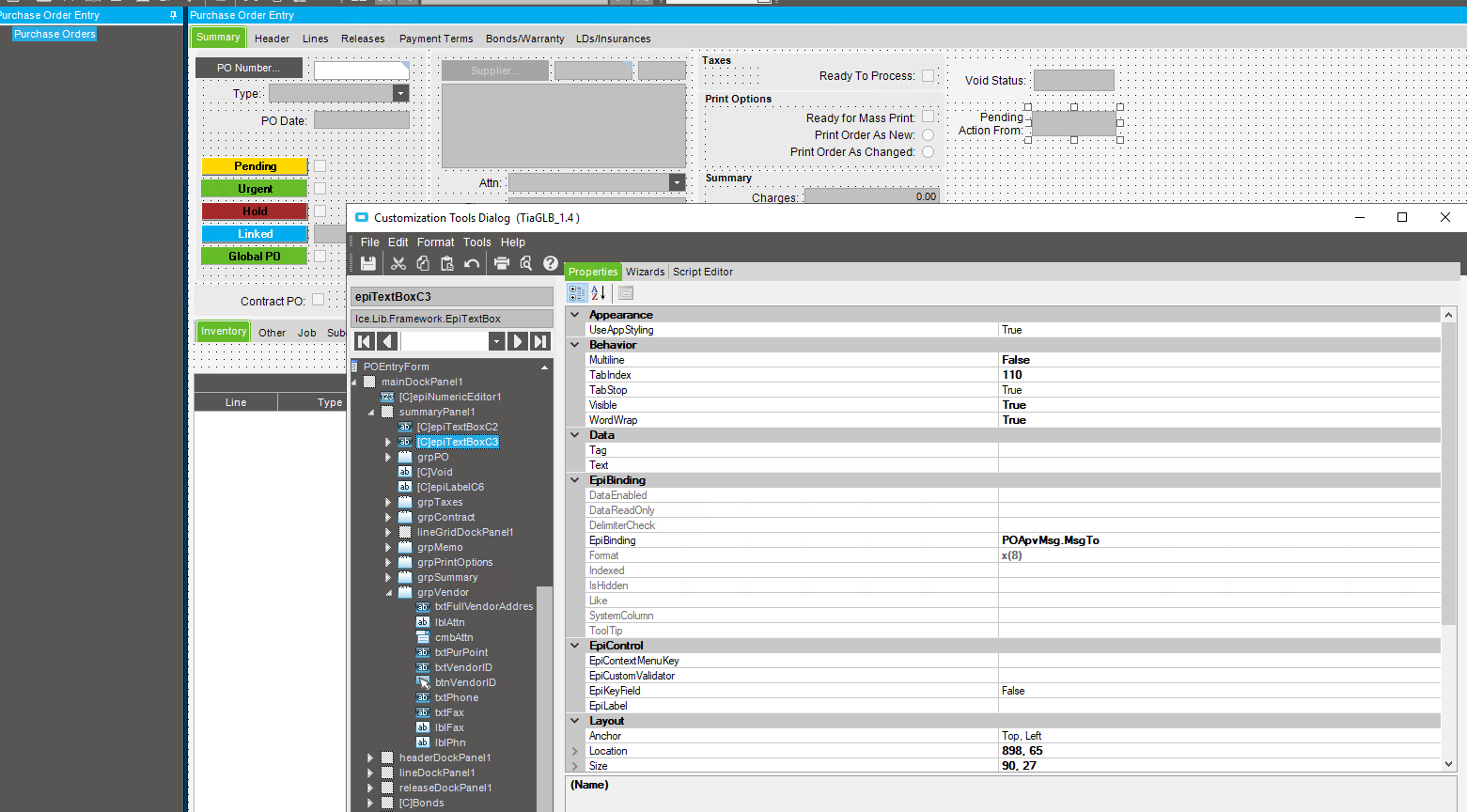Screen dimensions: 1467x812
Task: Undo last change with the arrow icon
Action: [472, 264]
